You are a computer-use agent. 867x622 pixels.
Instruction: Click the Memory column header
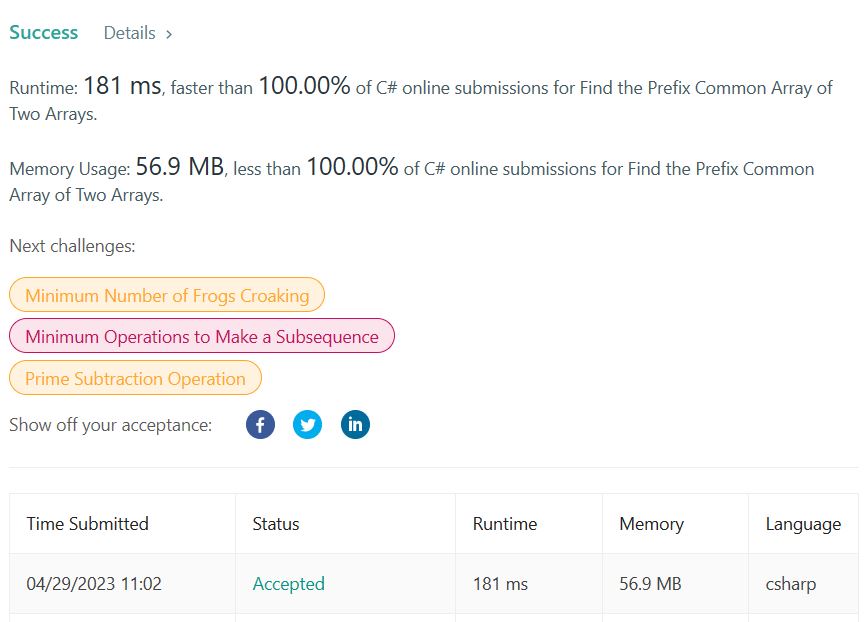click(651, 524)
